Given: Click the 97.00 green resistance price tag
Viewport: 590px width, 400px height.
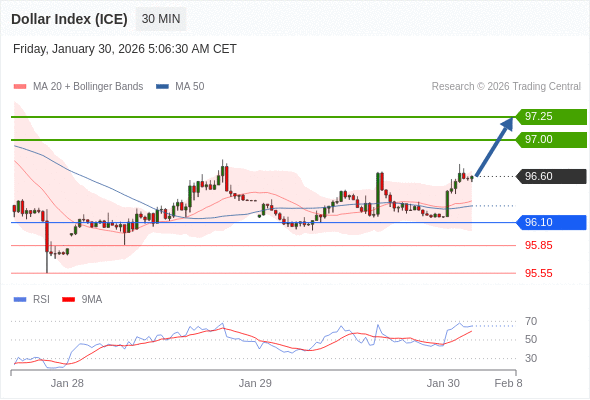Looking at the screenshot, I should pos(551,140).
